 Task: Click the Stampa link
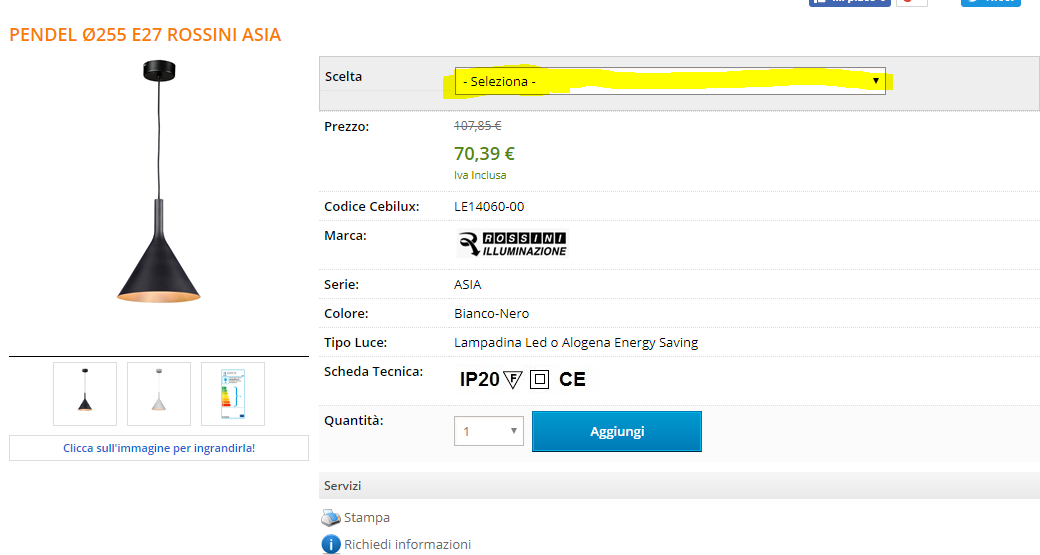click(367, 518)
